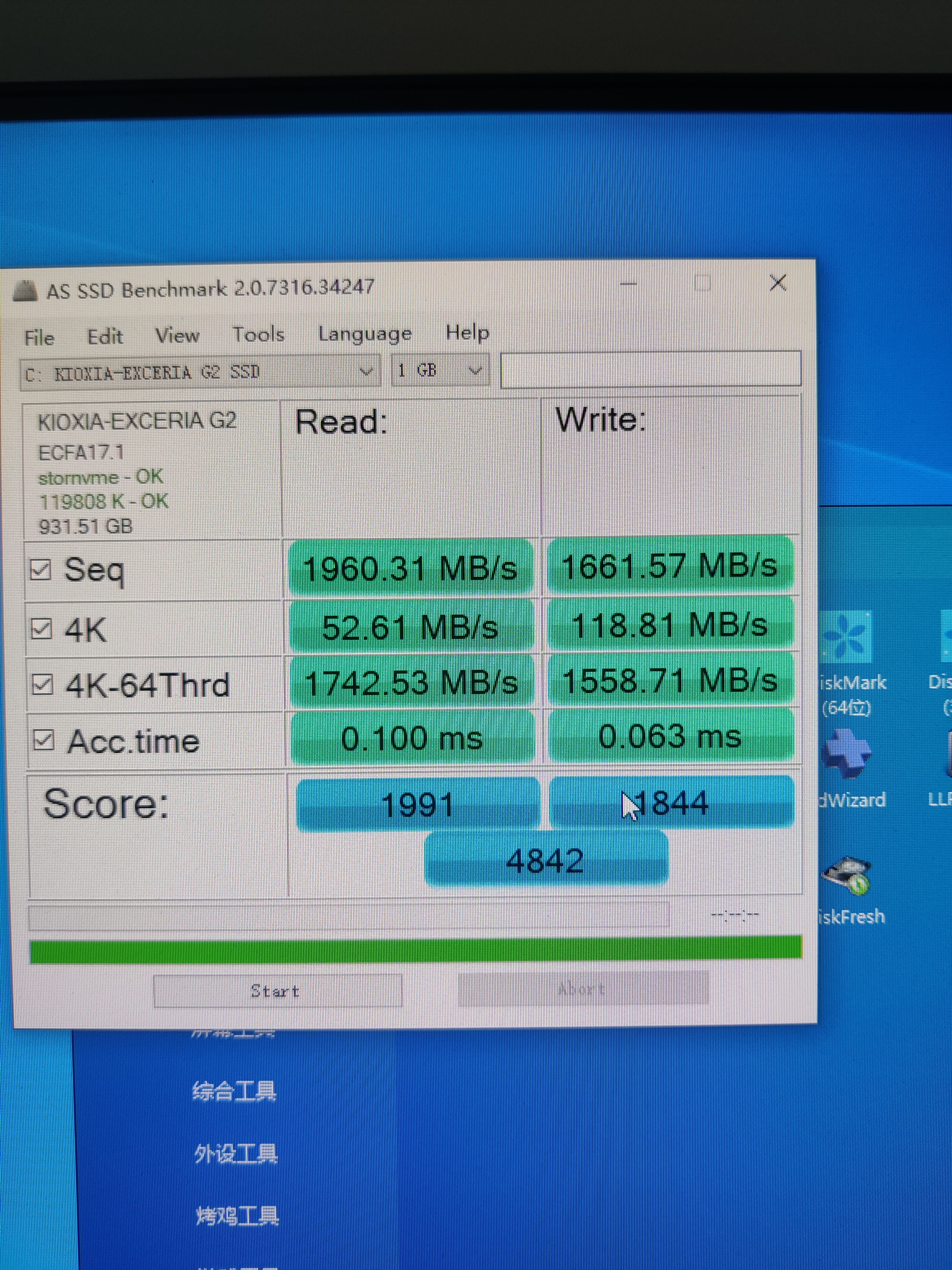952x1270 pixels.
Task: Open the Help menu
Action: point(467,332)
